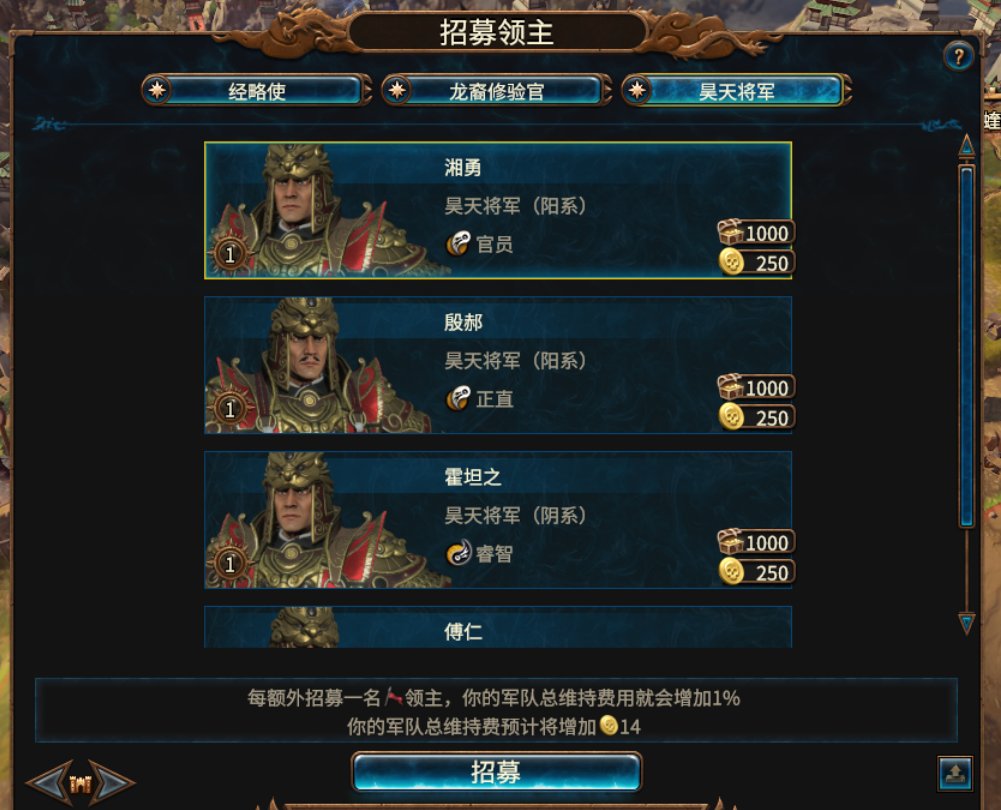Viewport: 1001px width, 810px height.
Task: Click the scrollbar down arrow
Action: tap(967, 622)
